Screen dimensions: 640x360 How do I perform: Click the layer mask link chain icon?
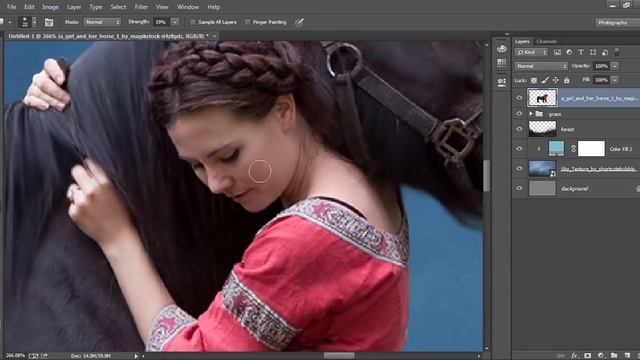point(573,149)
